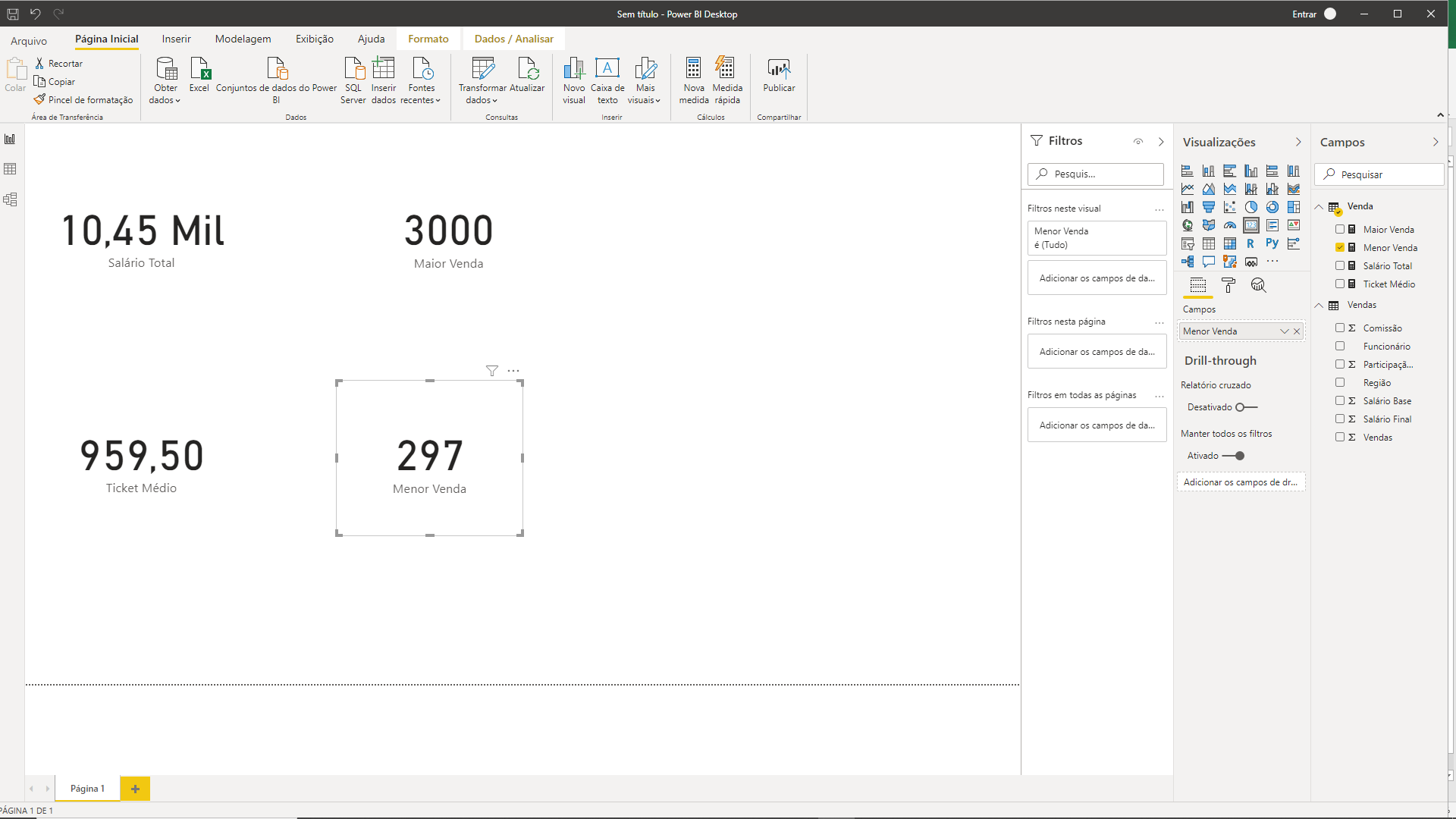Insert a Novo visual
The height and width of the screenshot is (819, 1456).
coord(574,80)
